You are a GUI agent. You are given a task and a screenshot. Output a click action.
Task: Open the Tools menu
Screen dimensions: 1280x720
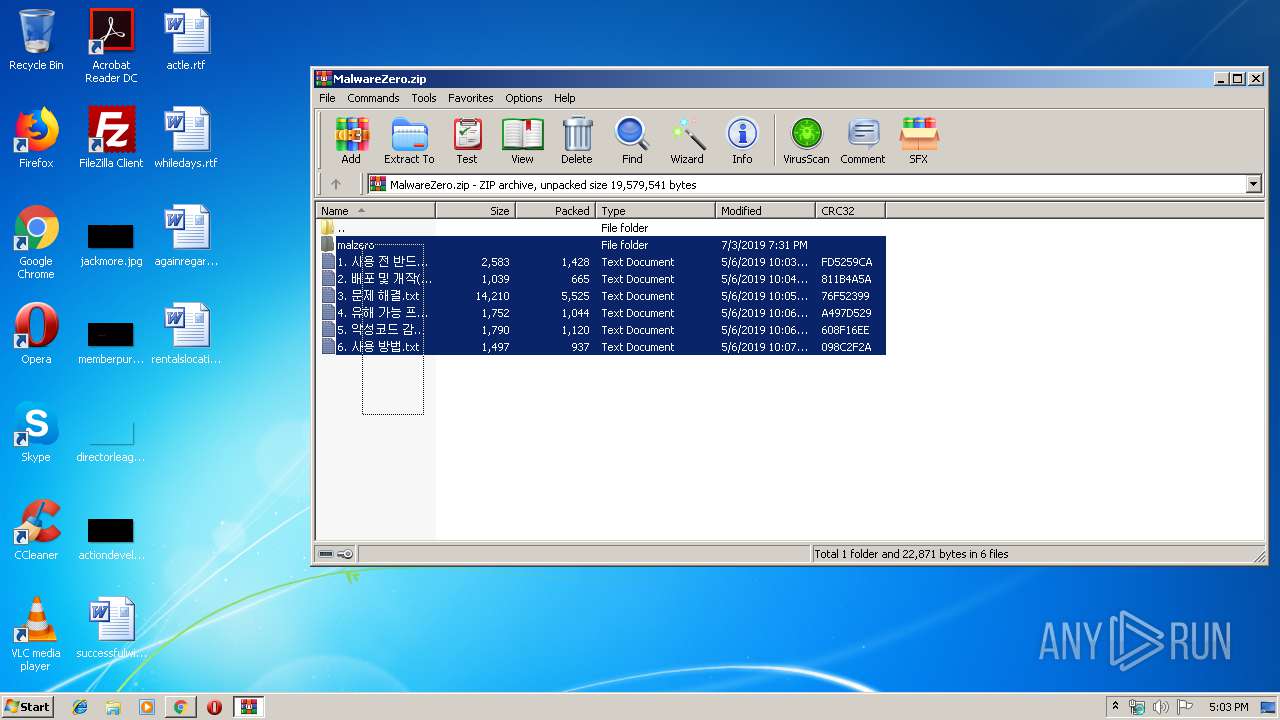[424, 98]
